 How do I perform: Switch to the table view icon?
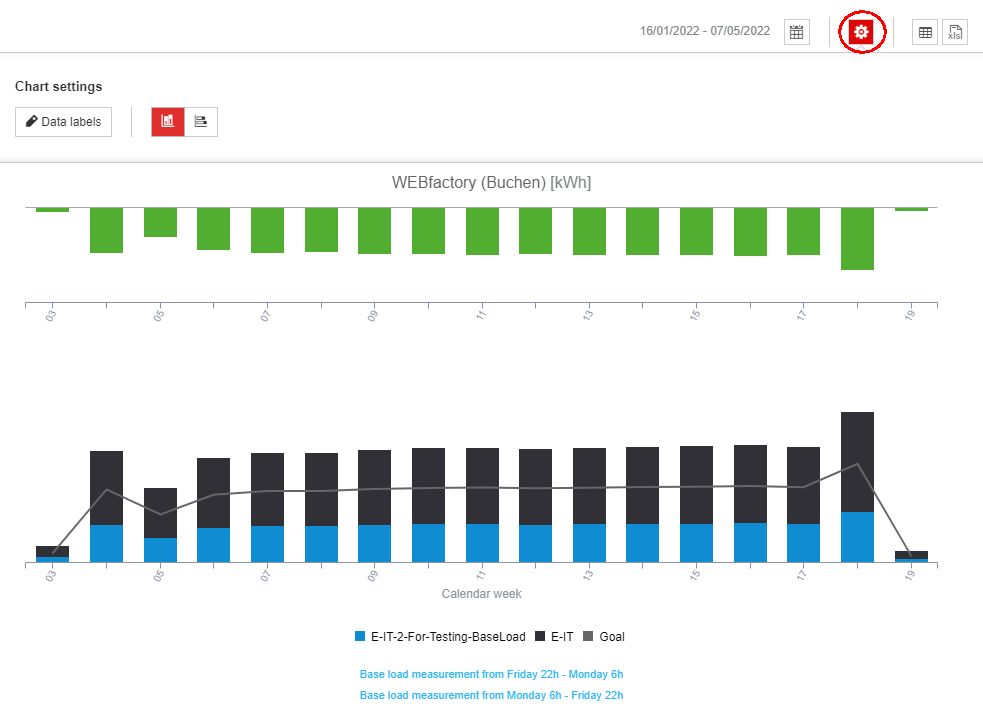[x=925, y=32]
